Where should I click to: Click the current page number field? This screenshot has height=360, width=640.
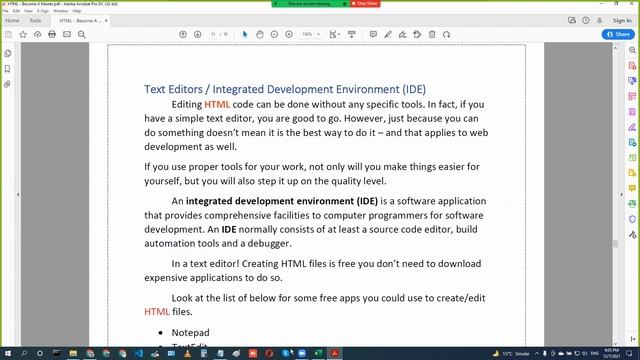[213, 35]
